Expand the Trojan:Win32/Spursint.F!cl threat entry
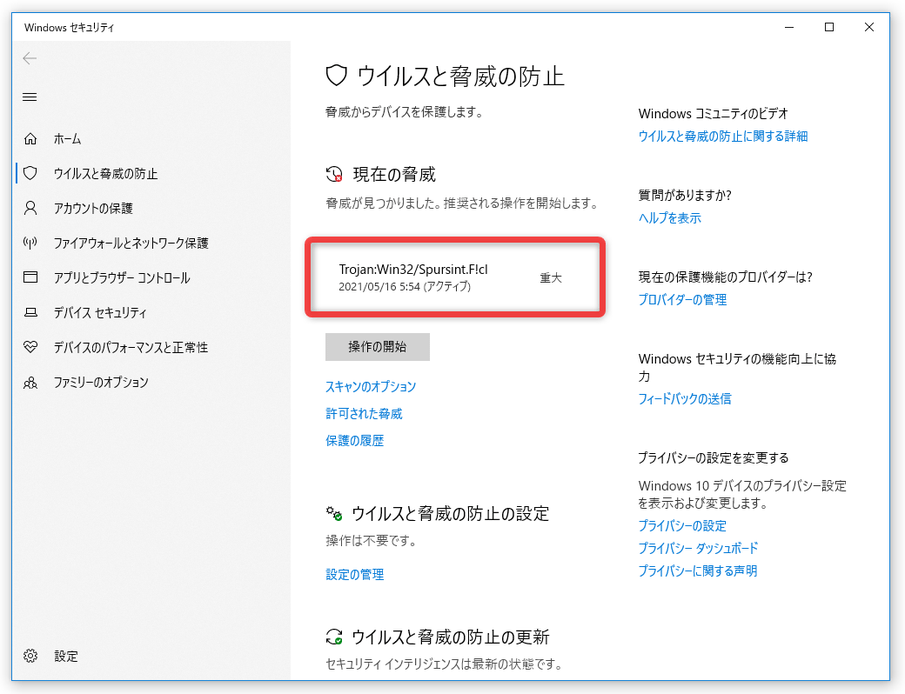The width and height of the screenshot is (905, 694). [455, 277]
